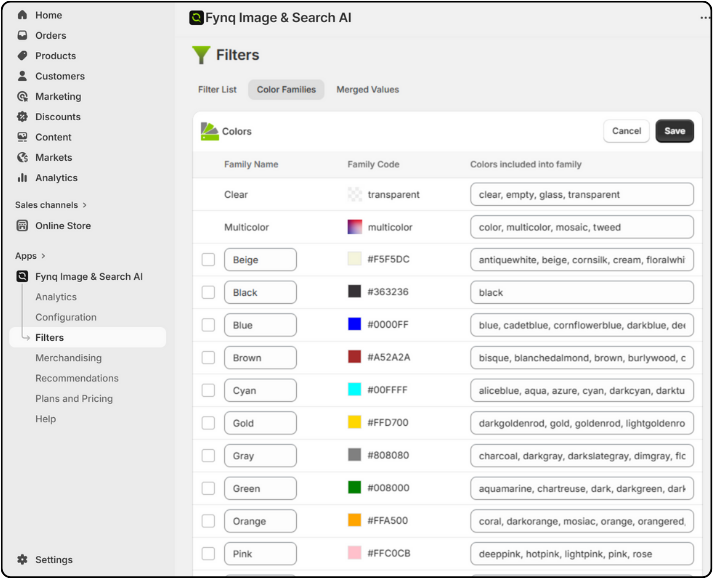Screen dimensions: 714x578
Task: Click the Fynq app icon in sidebar
Action: (22, 276)
